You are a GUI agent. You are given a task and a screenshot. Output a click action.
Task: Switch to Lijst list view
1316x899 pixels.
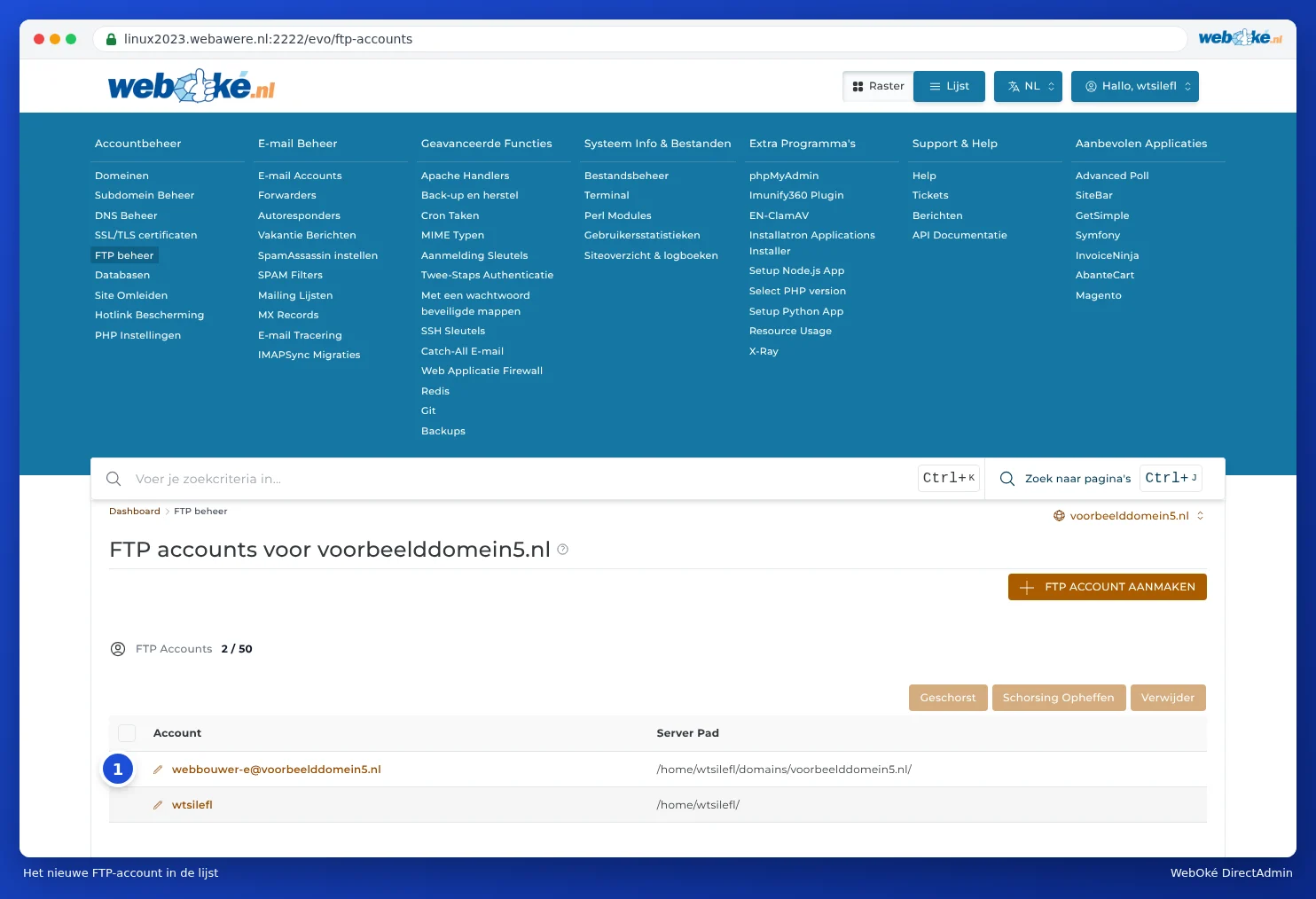pyautogui.click(x=949, y=86)
